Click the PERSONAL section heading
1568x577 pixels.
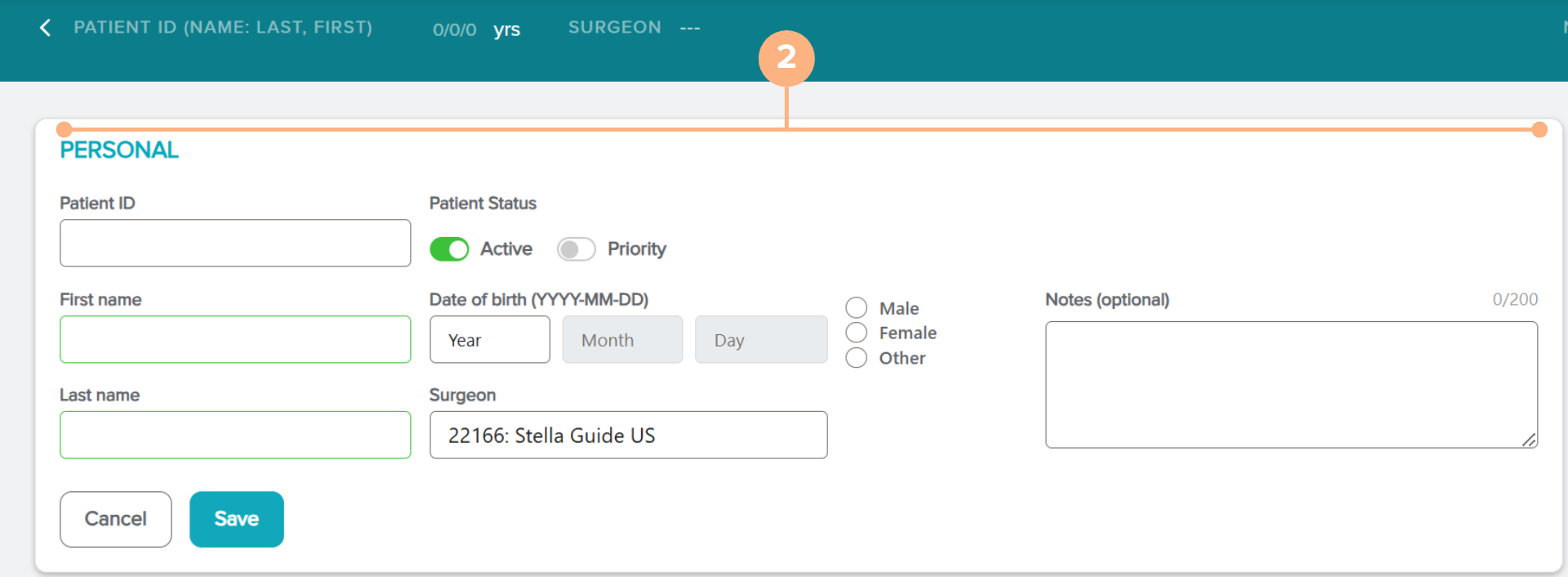119,150
